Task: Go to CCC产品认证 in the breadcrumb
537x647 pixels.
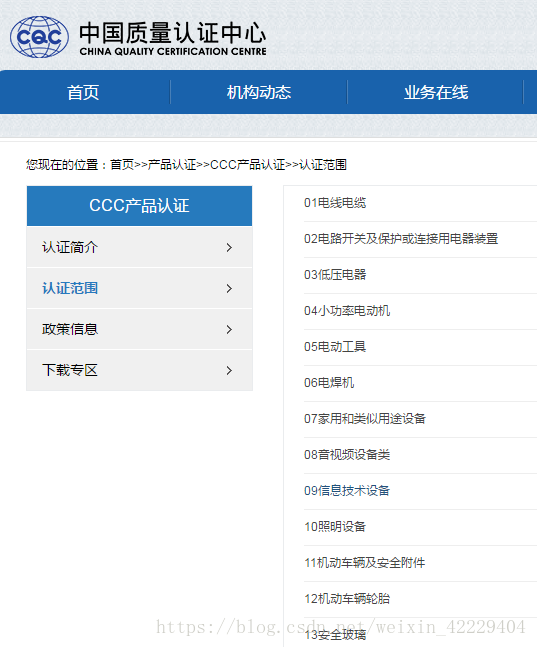Action: click(x=248, y=165)
